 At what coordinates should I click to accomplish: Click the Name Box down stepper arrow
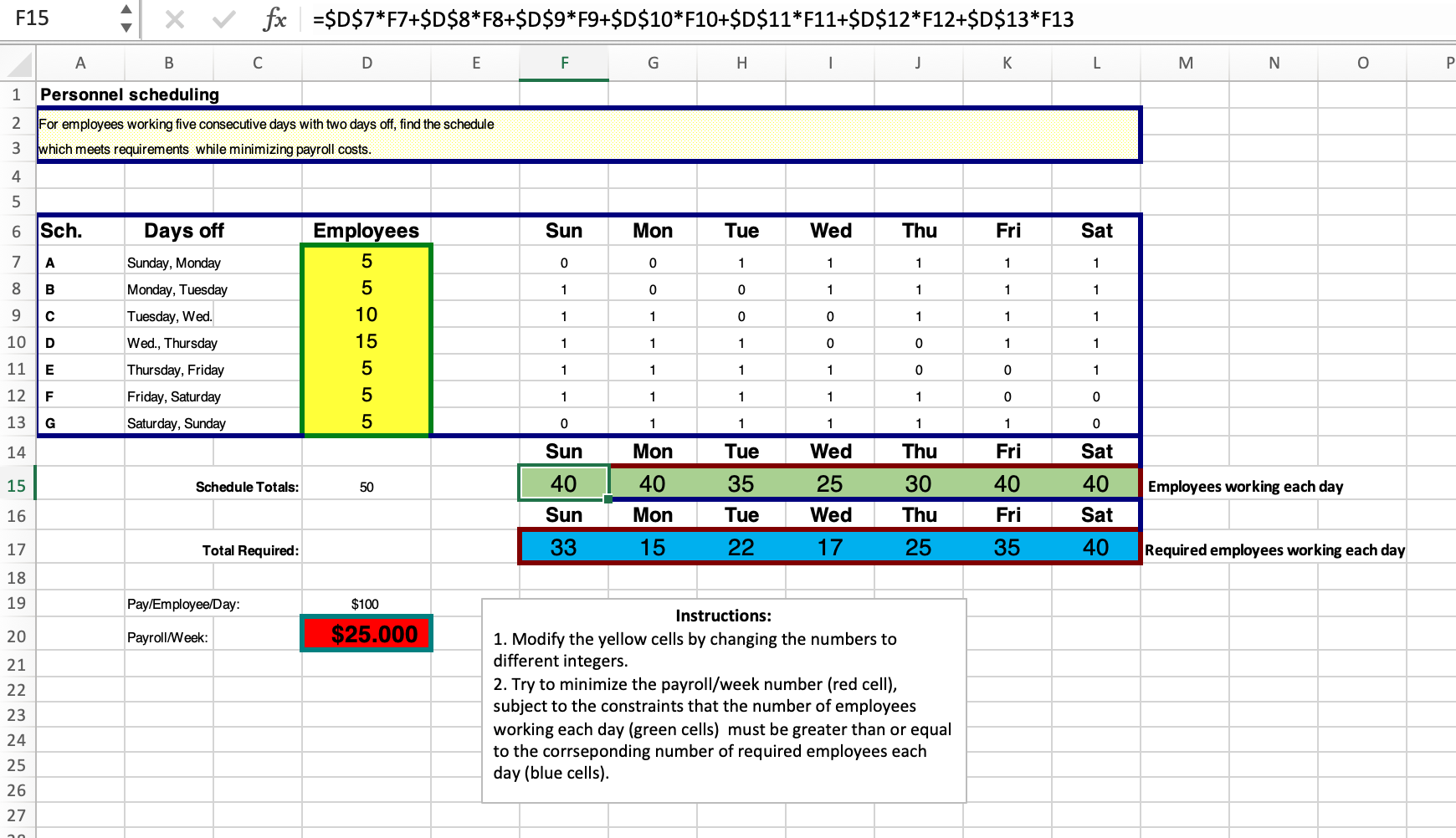(126, 28)
